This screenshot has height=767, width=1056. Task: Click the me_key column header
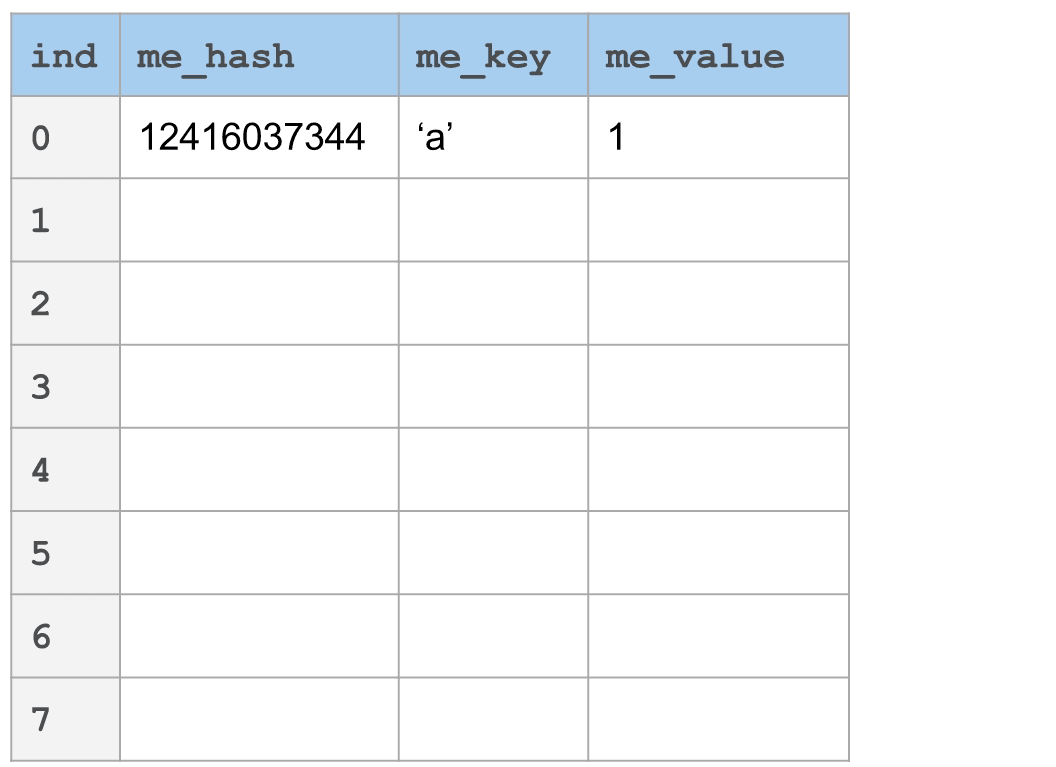pyautogui.click(x=494, y=55)
